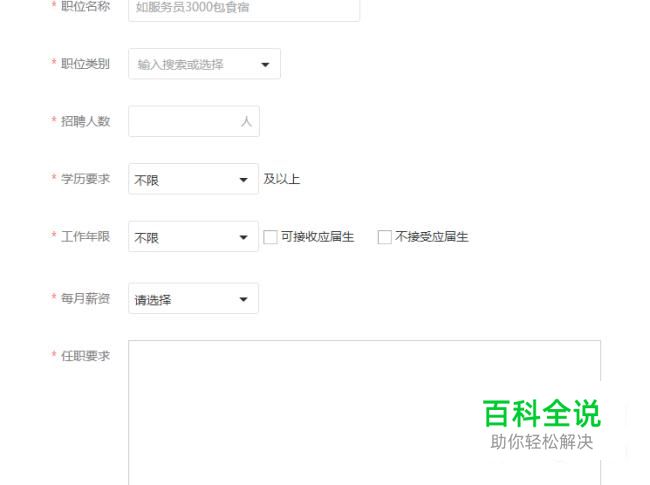Click the 职位名称 input field
This screenshot has height=485, width=650.
pyautogui.click(x=244, y=9)
